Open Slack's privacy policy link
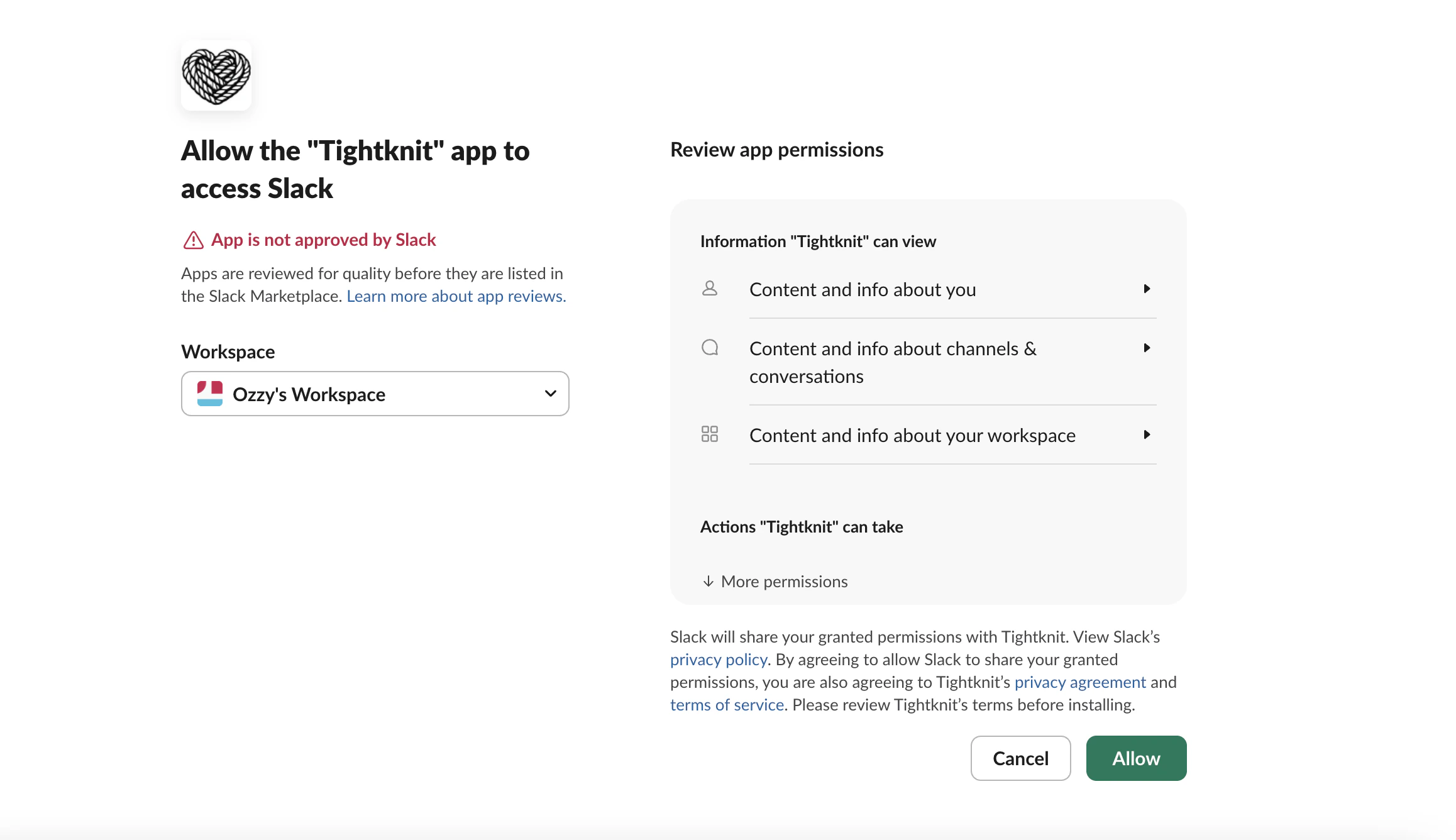 [x=719, y=660]
